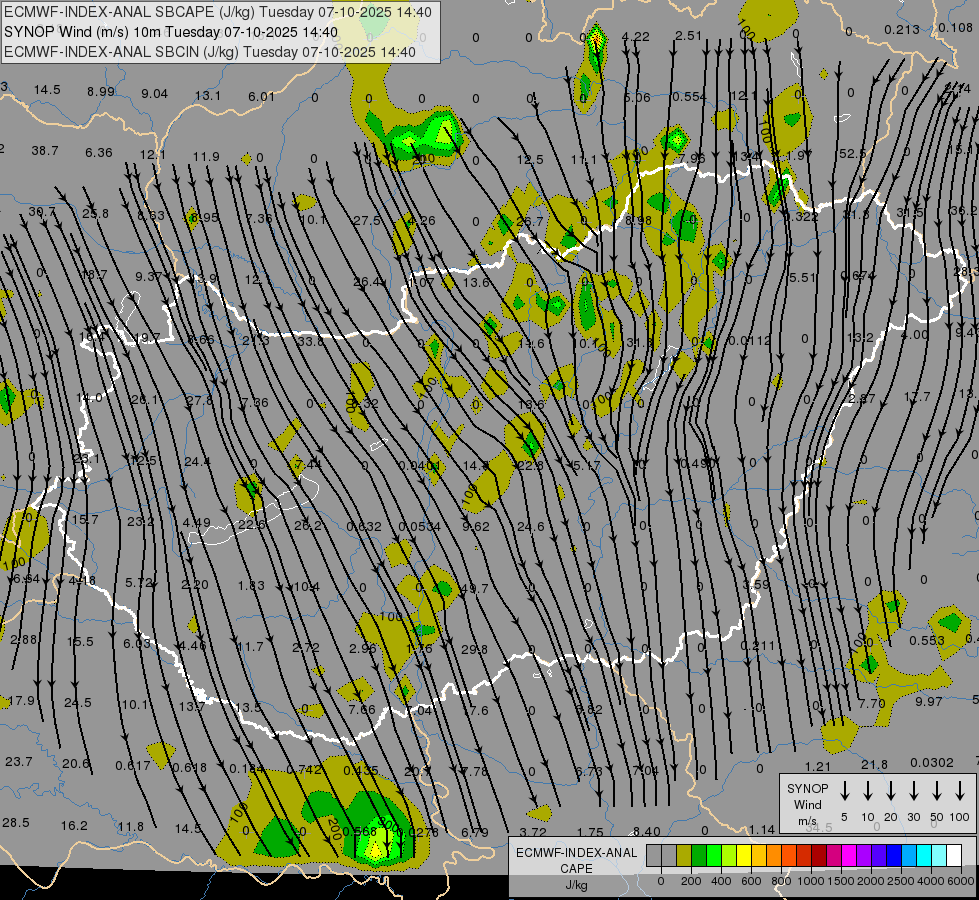Click the 23.7 value on the map

18,761
